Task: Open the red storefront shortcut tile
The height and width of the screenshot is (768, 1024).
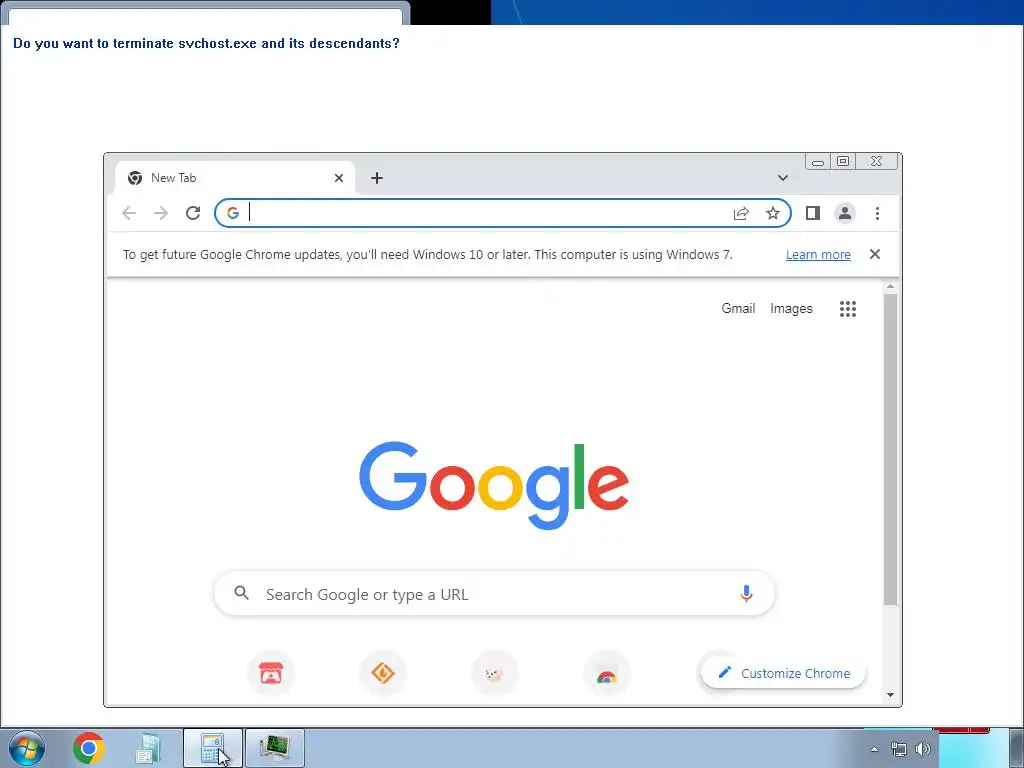Action: tap(271, 673)
